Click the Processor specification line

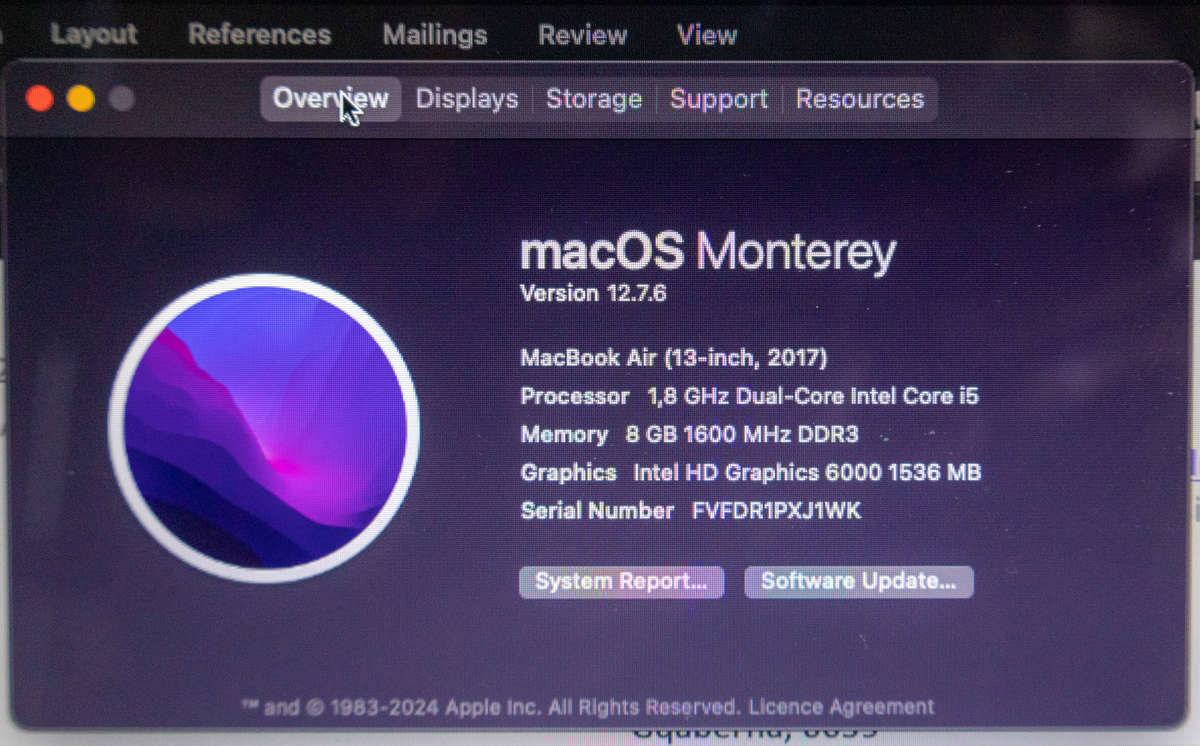pyautogui.click(x=750, y=396)
